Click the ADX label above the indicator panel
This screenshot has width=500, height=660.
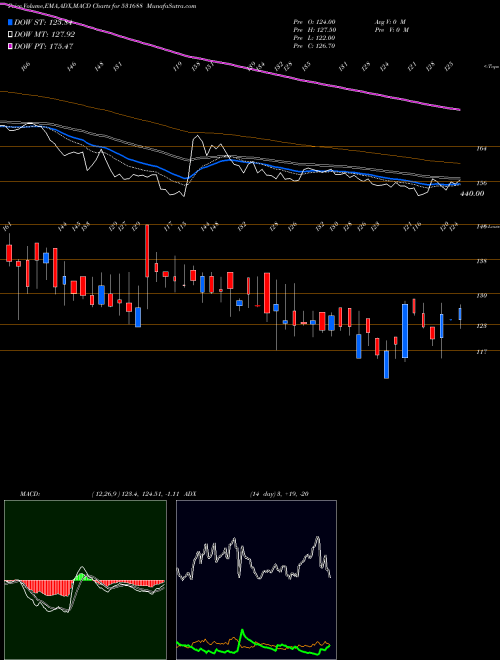point(190,494)
